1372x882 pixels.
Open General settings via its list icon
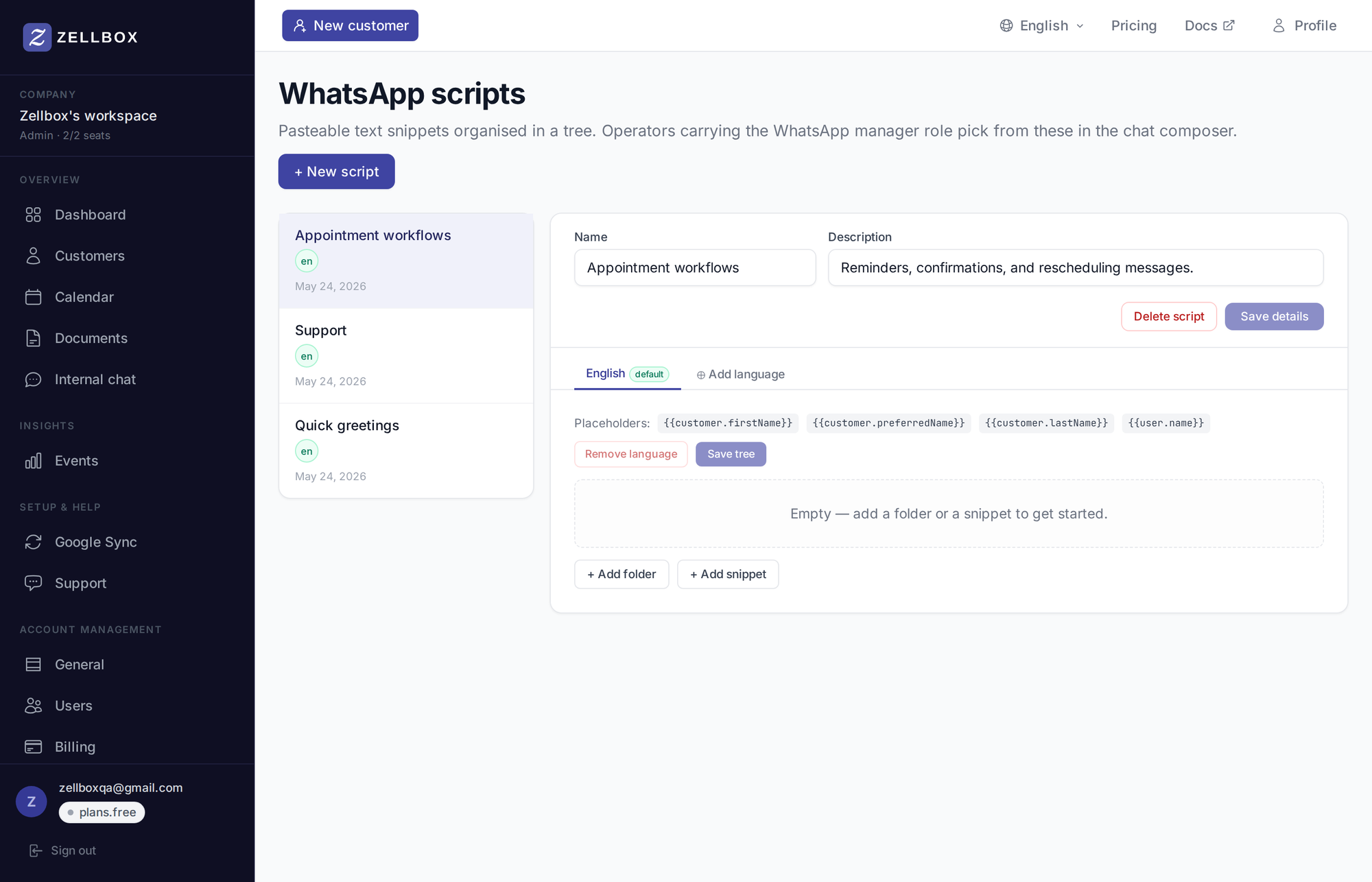(x=33, y=665)
